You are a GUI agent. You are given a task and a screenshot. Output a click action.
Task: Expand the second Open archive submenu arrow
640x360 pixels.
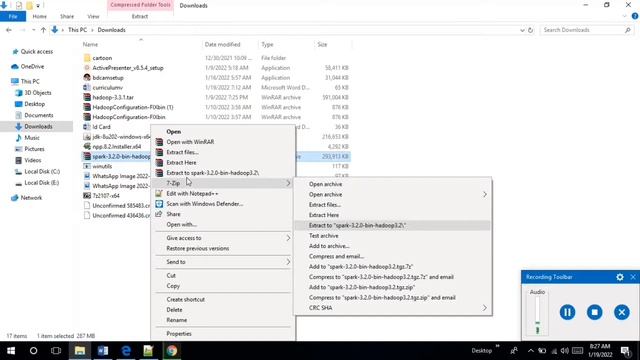pyautogui.click(x=484, y=195)
